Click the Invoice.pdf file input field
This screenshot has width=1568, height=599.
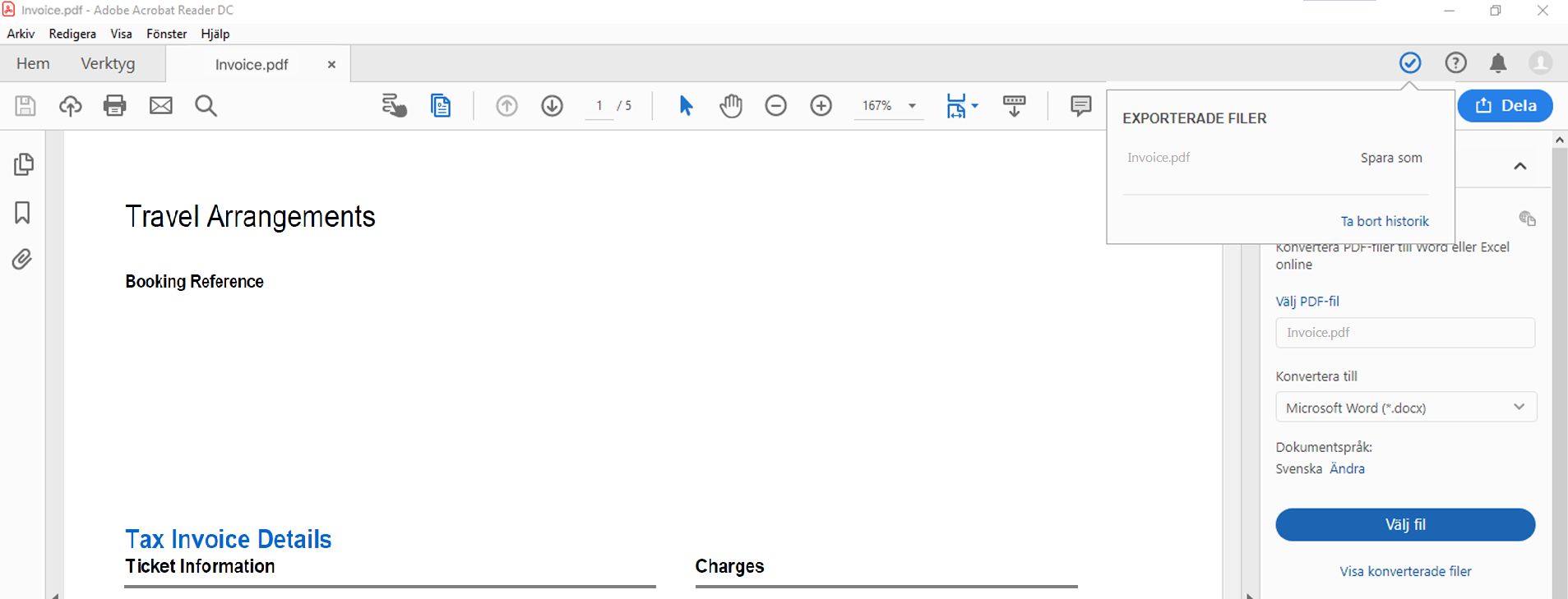pyautogui.click(x=1405, y=333)
